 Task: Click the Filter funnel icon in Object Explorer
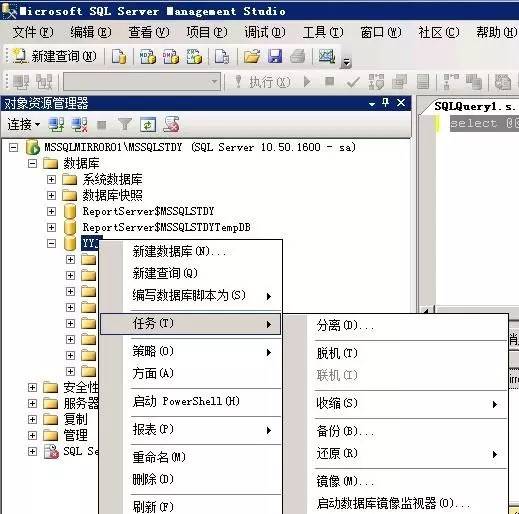tap(125, 125)
